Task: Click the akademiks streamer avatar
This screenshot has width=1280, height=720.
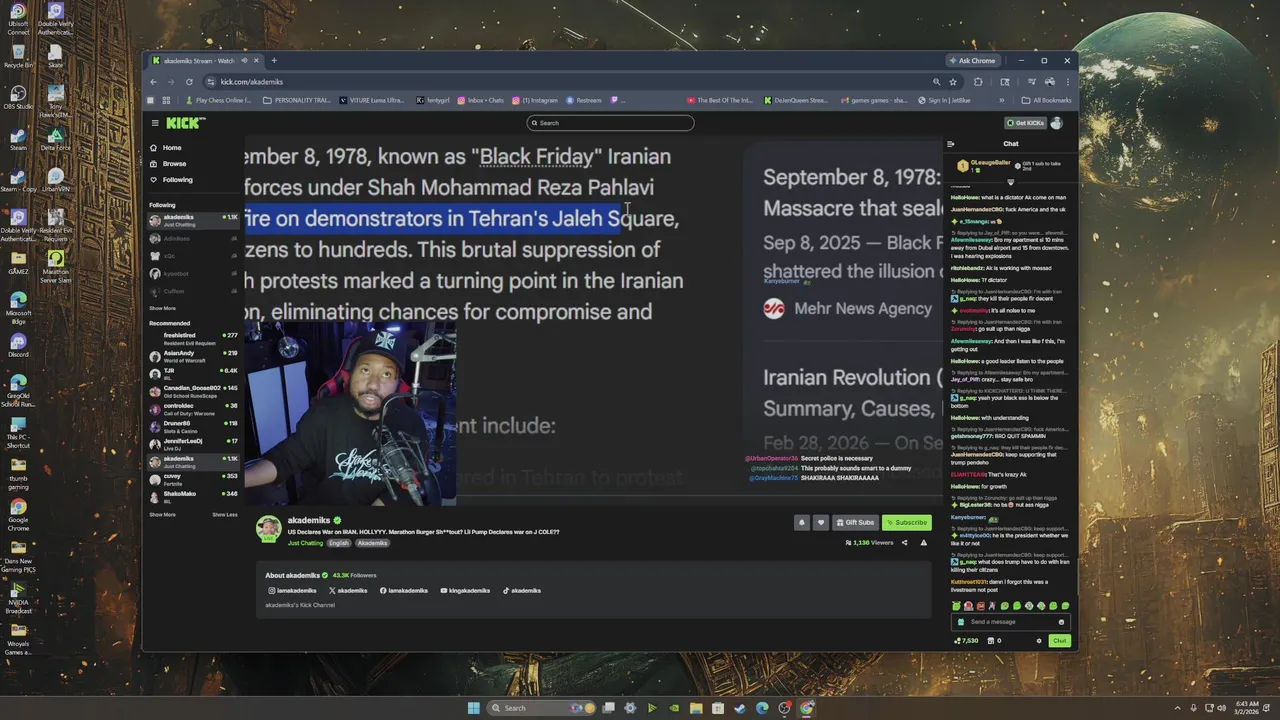Action: point(268,529)
